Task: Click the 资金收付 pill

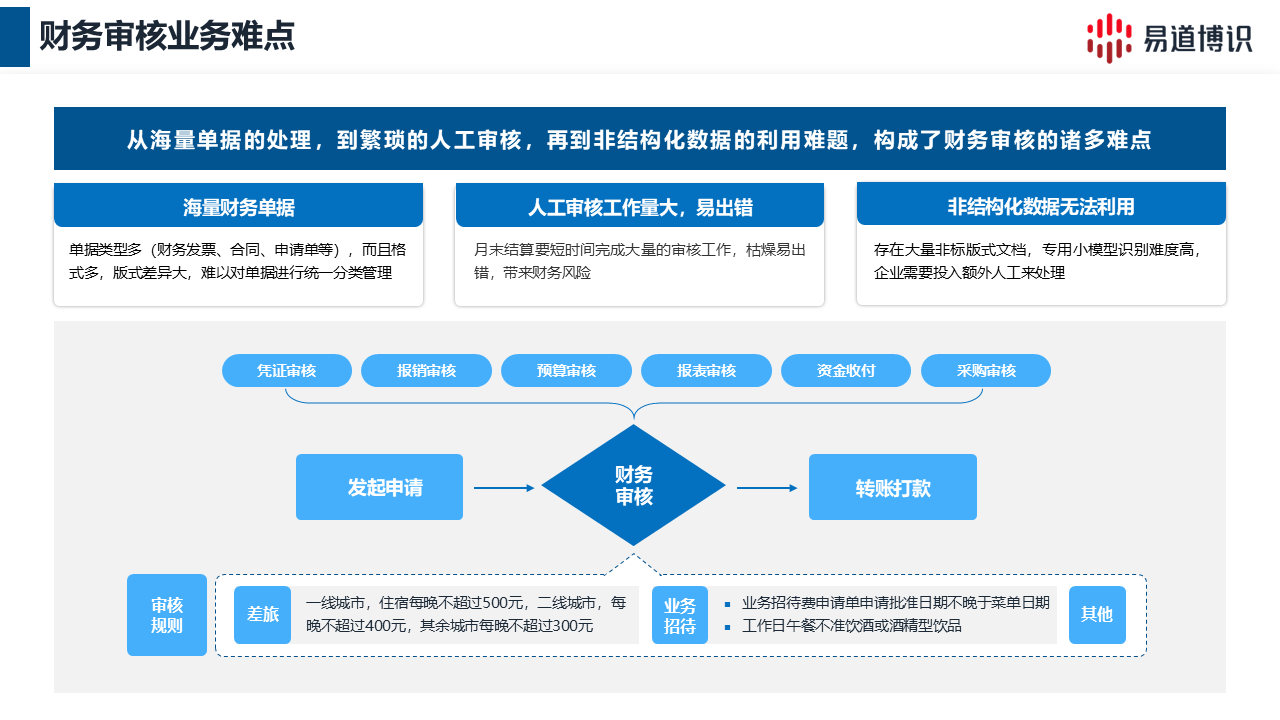Action: [846, 371]
